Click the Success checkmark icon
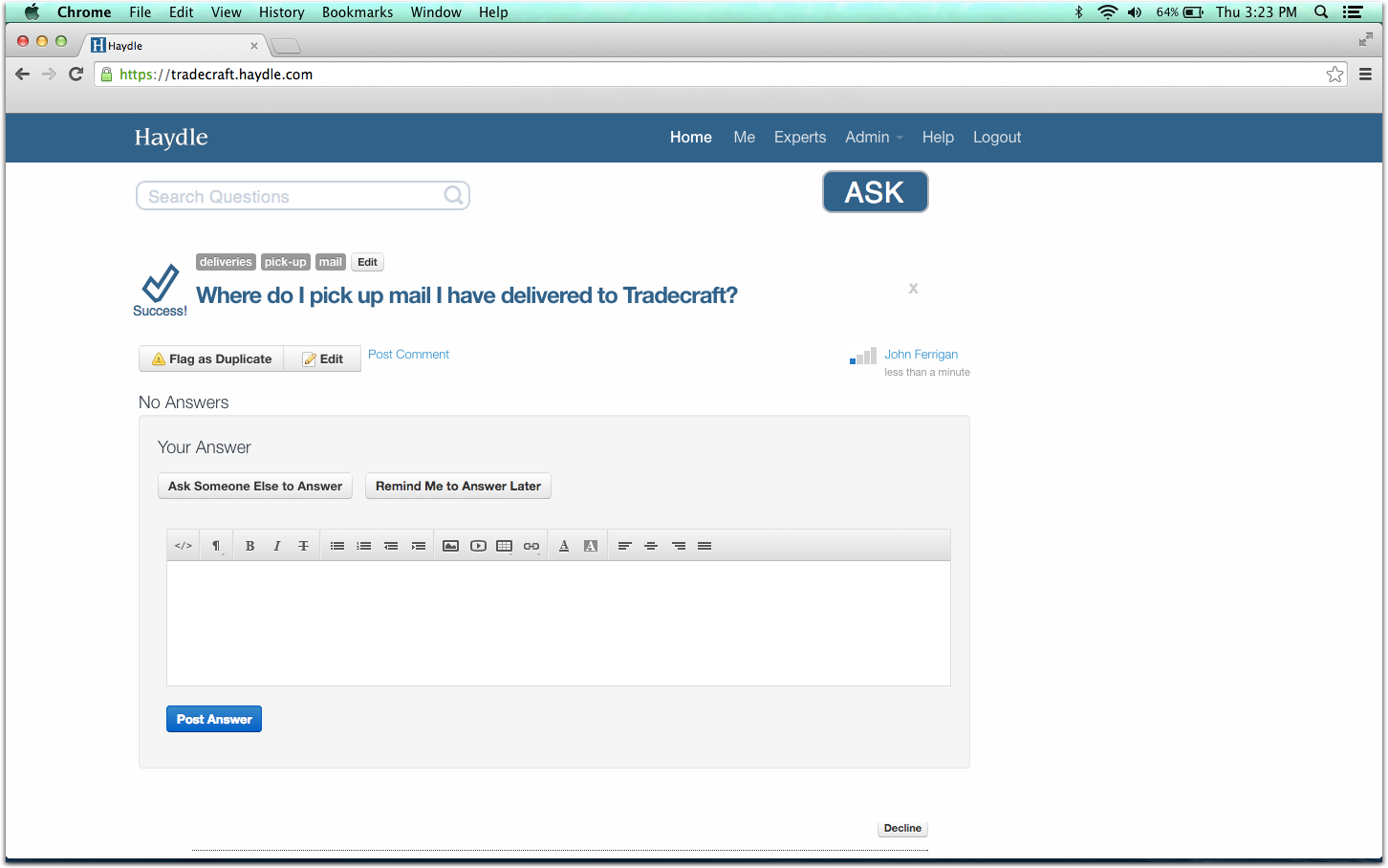Viewport: 1388px width, 868px height. point(161,284)
